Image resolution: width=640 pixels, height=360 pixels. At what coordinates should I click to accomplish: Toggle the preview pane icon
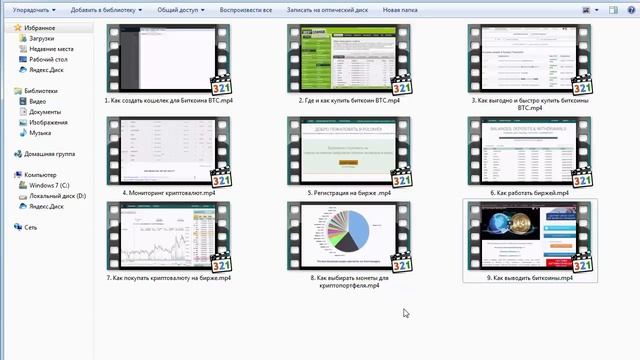coord(613,10)
